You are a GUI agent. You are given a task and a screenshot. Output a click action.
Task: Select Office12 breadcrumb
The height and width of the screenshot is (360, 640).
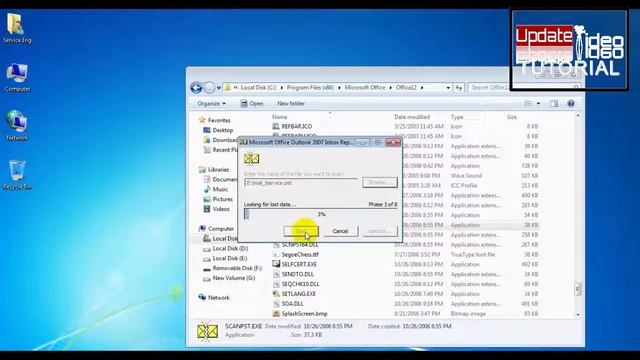pos(406,88)
